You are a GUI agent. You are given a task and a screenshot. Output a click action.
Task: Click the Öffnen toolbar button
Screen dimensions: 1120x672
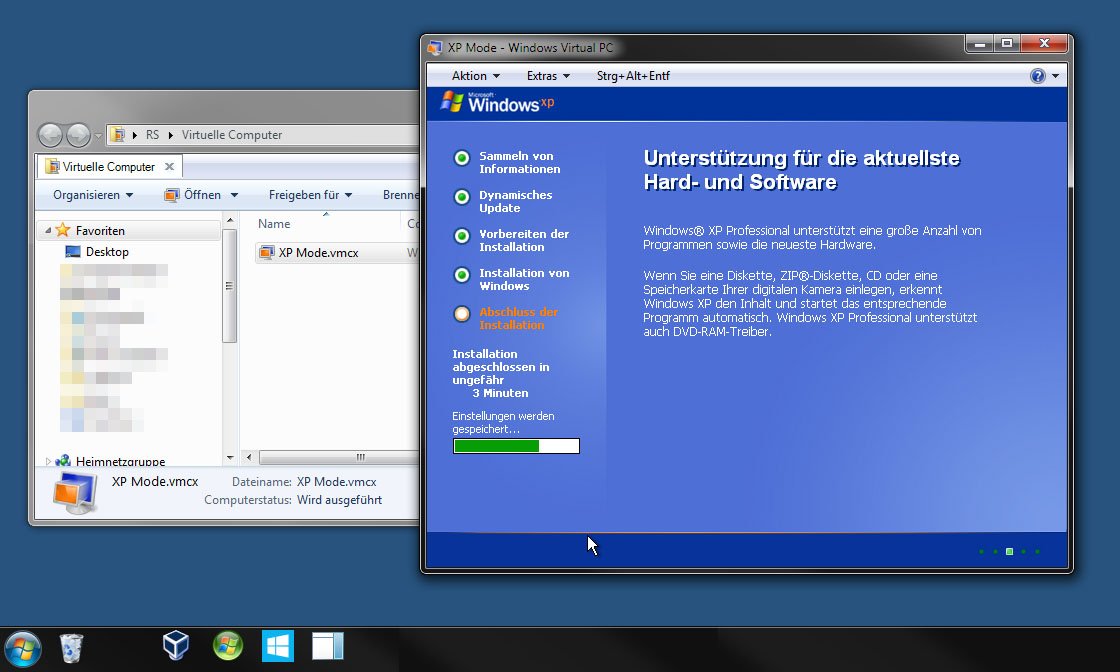coord(194,195)
